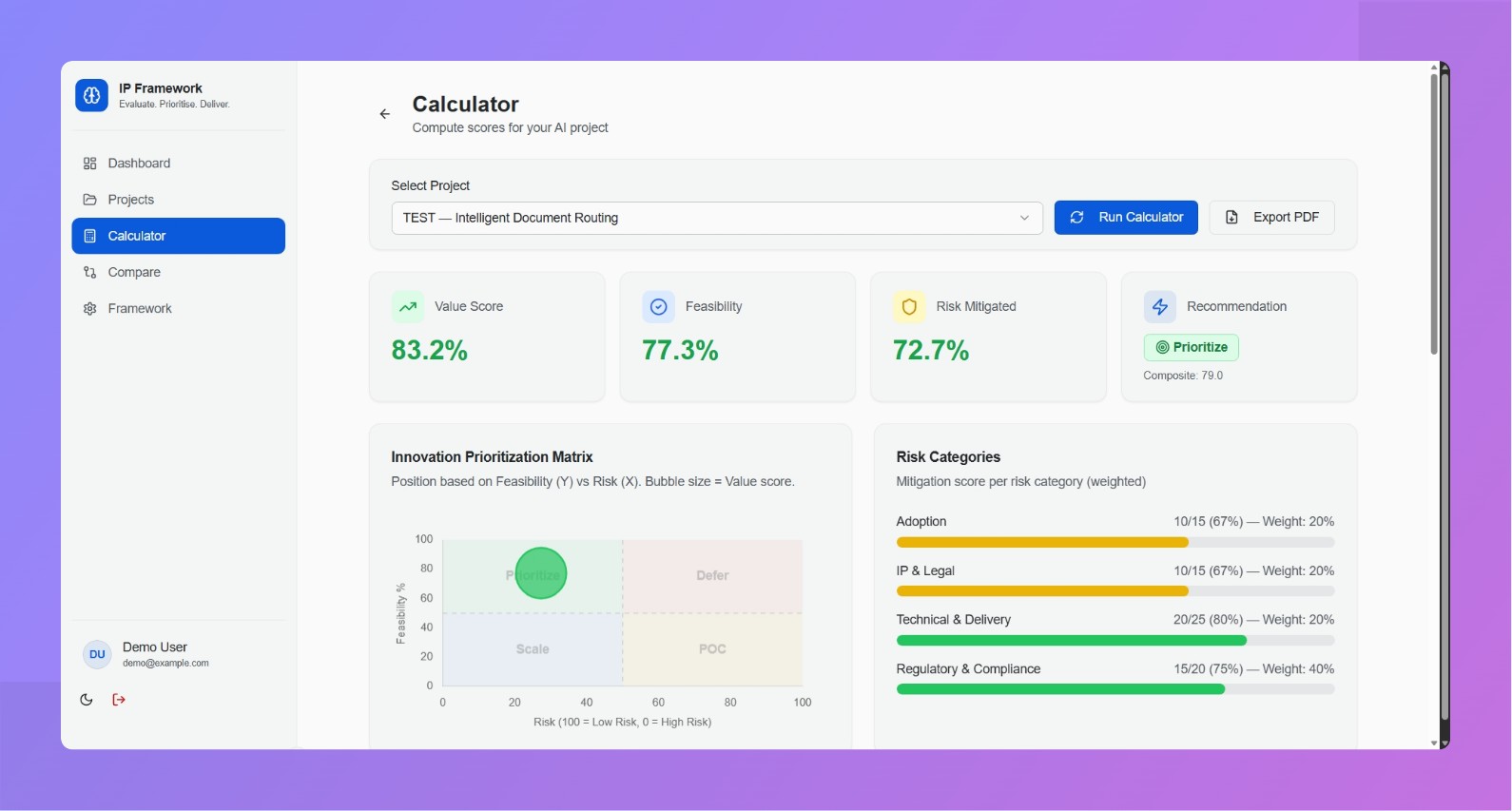The image size is (1512, 811).
Task: Open the Select Project dropdown
Action: coord(704,218)
